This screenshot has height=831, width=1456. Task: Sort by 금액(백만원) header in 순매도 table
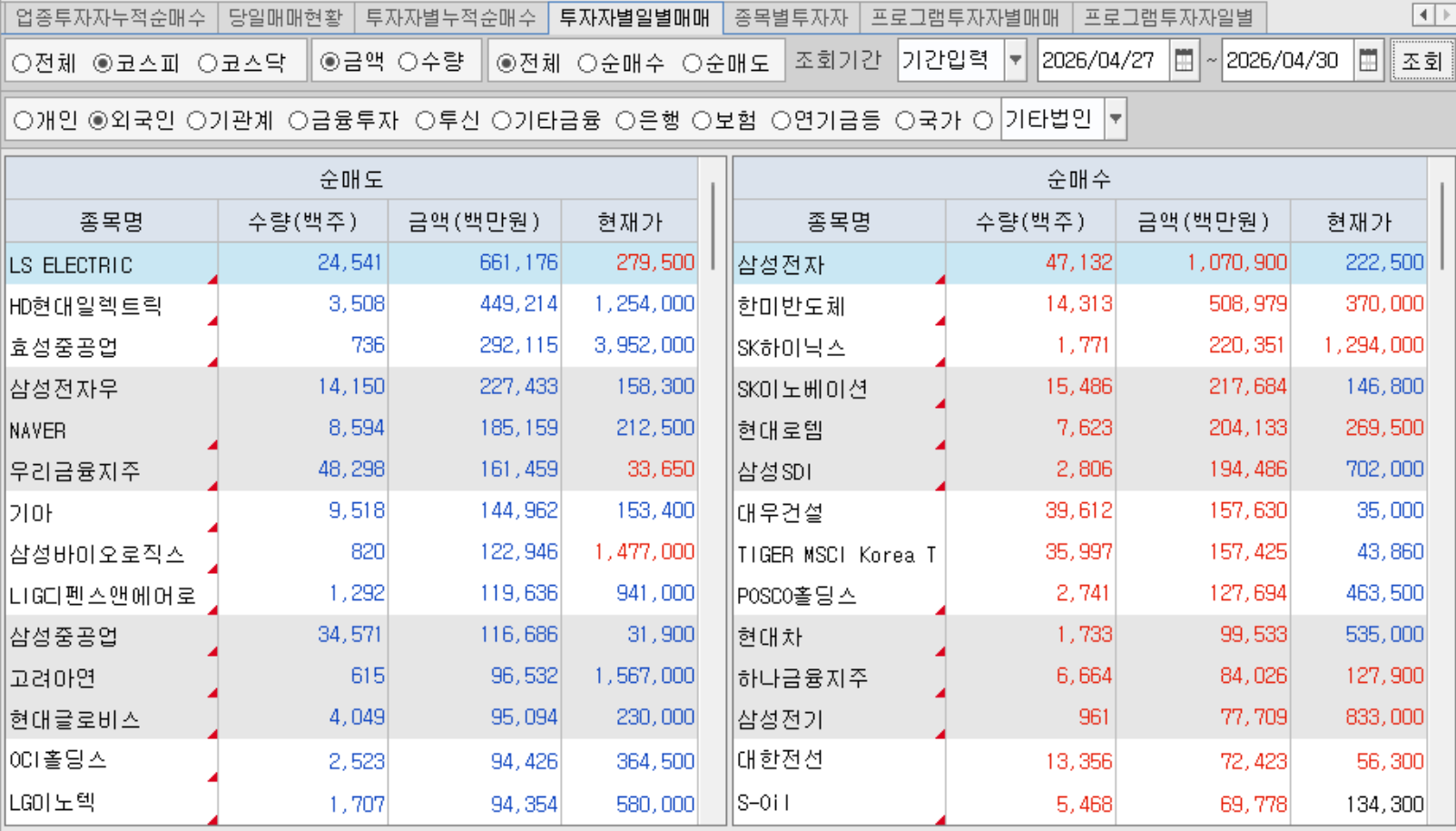475,222
